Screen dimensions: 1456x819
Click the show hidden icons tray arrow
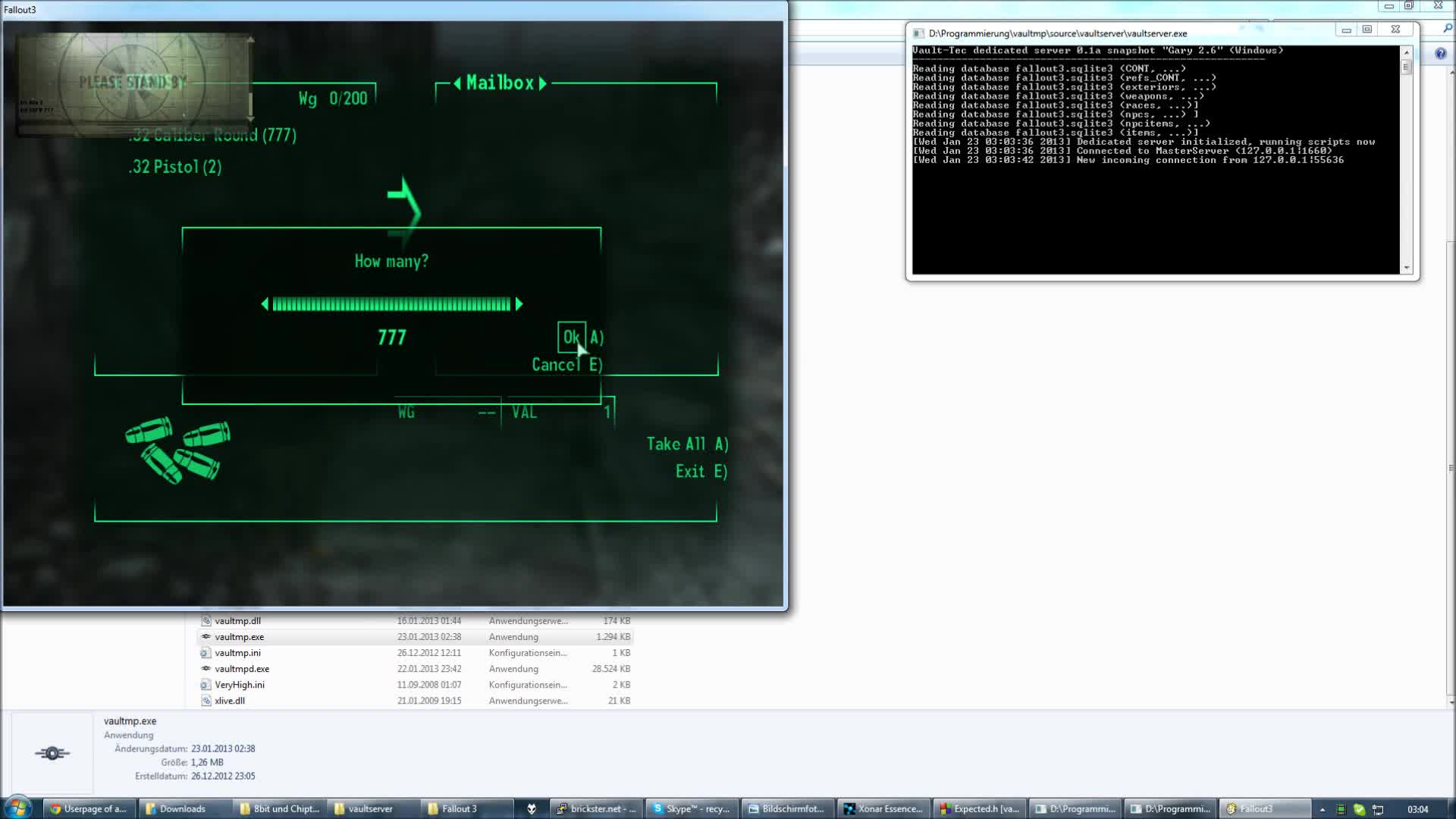click(1323, 809)
